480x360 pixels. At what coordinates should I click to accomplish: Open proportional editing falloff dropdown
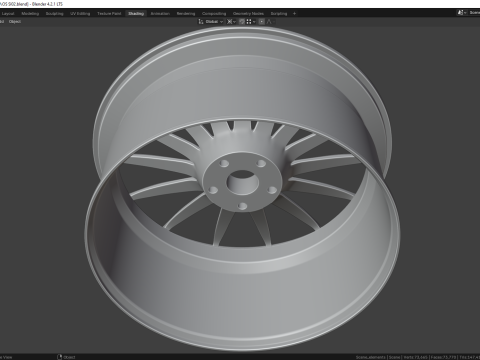coord(271,22)
